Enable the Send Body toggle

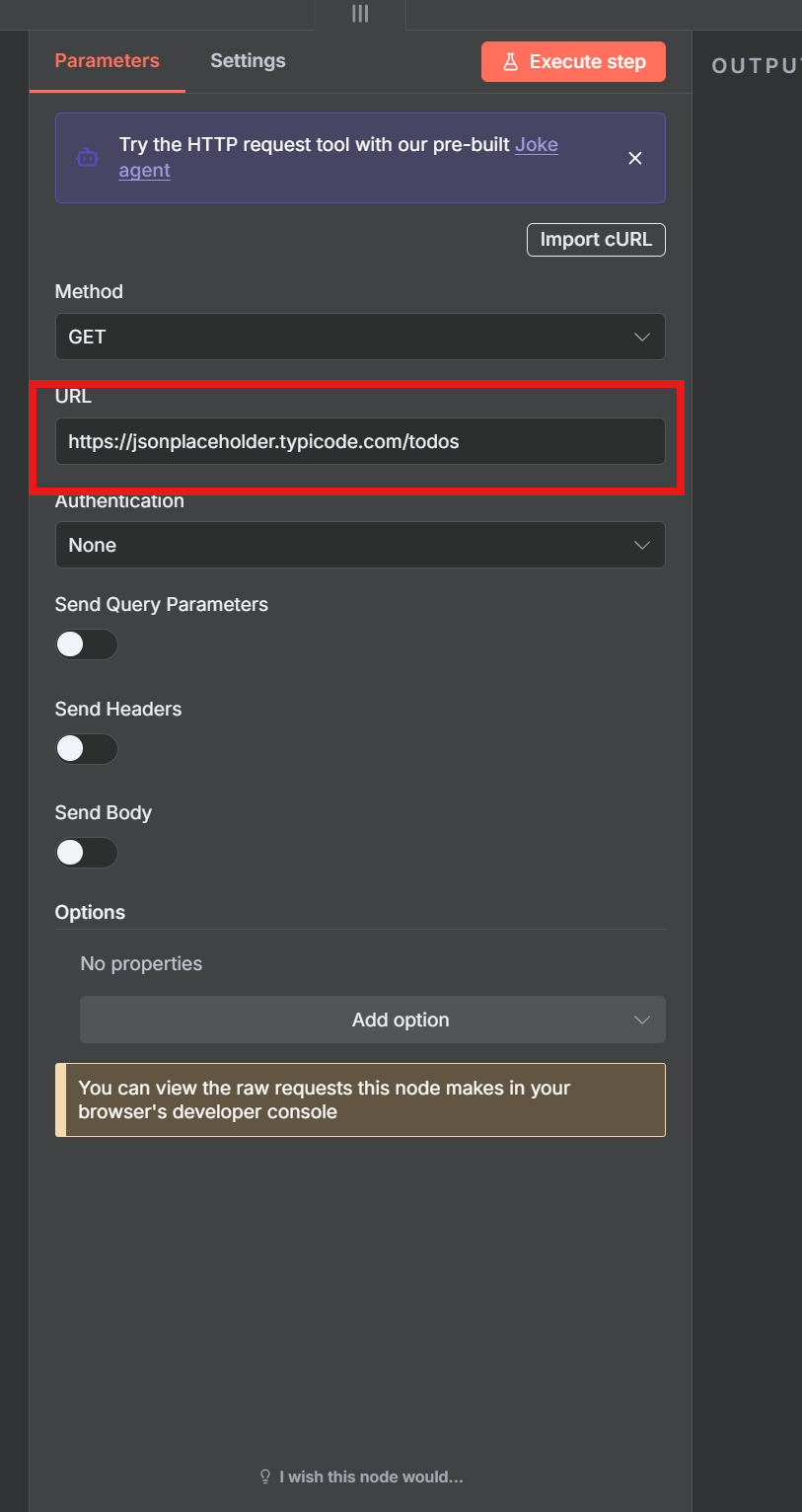[x=87, y=852]
